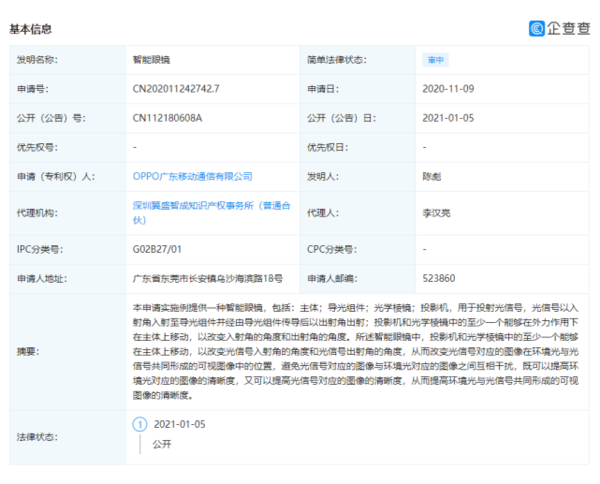Click the 代理机构 field label

click(37, 213)
